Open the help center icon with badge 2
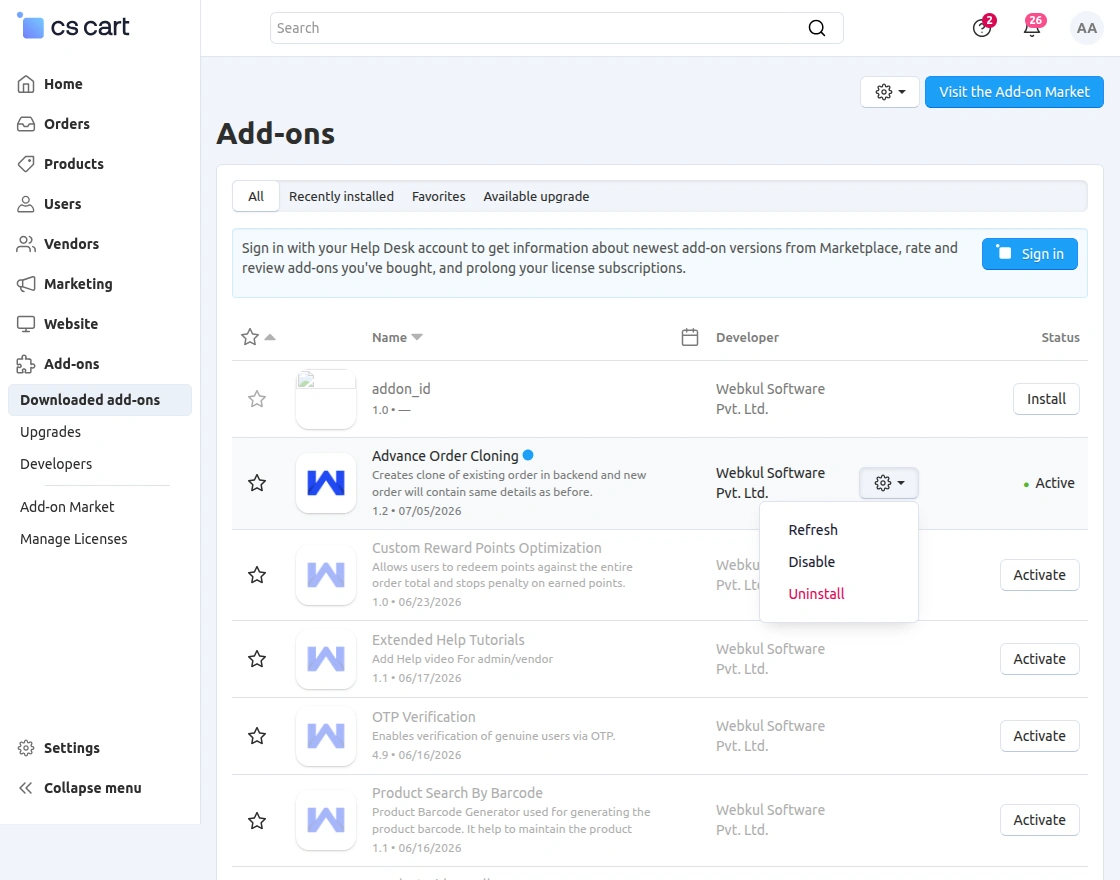Viewport: 1120px width, 880px height. point(982,27)
